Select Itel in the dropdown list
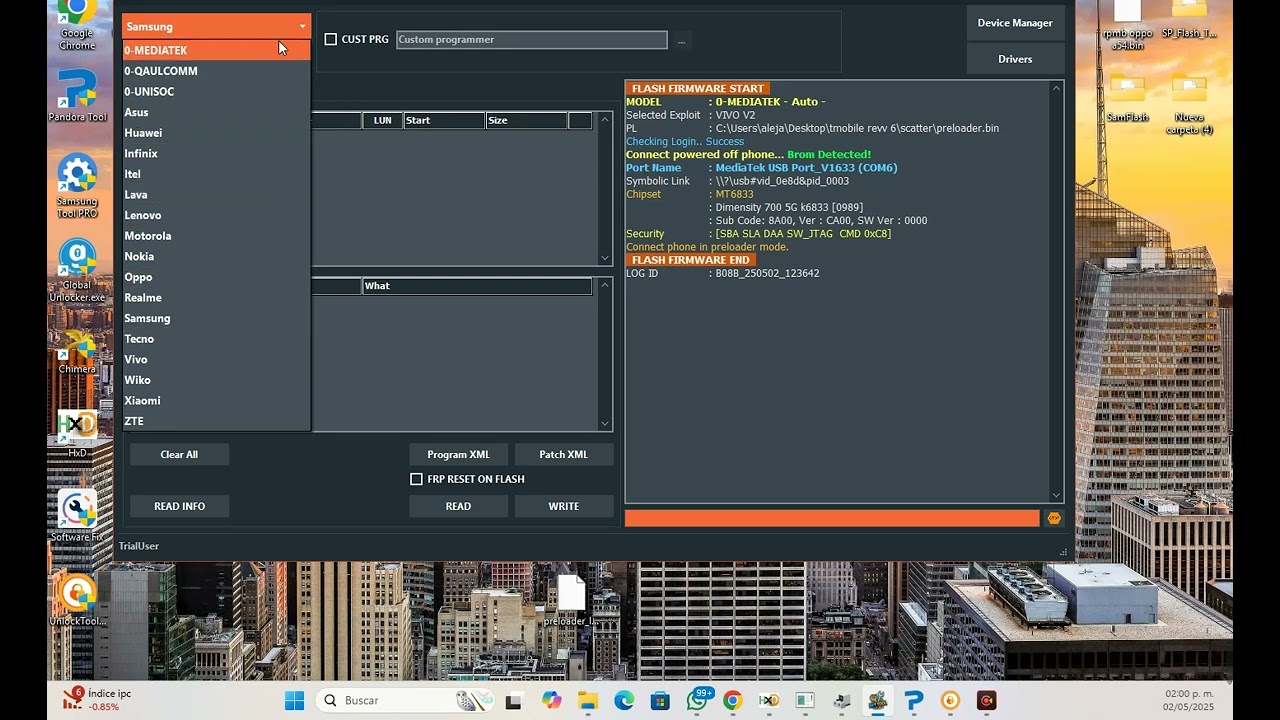The width and height of the screenshot is (1280, 720). [x=216, y=174]
